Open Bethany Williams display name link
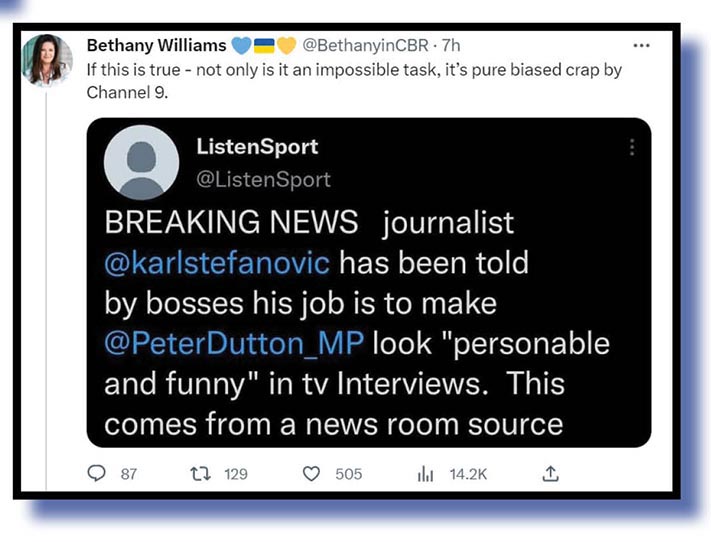 coord(156,45)
